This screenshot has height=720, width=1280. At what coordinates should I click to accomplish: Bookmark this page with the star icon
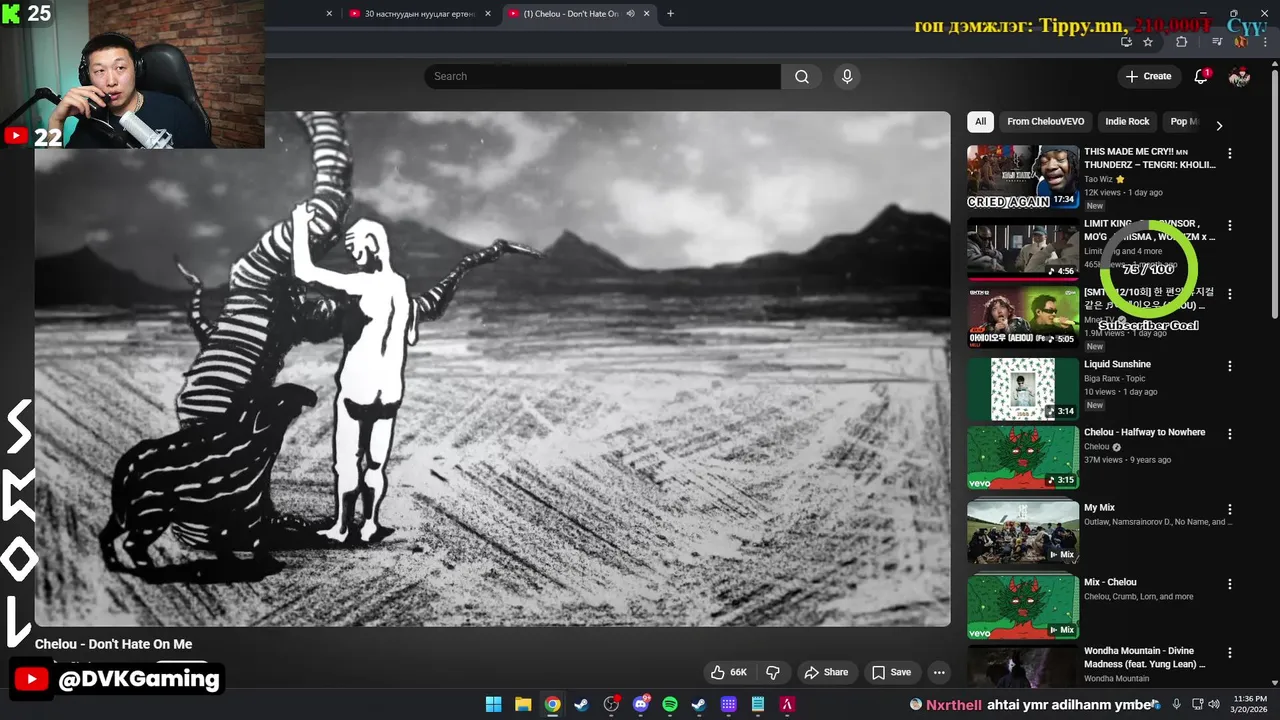click(x=1148, y=42)
